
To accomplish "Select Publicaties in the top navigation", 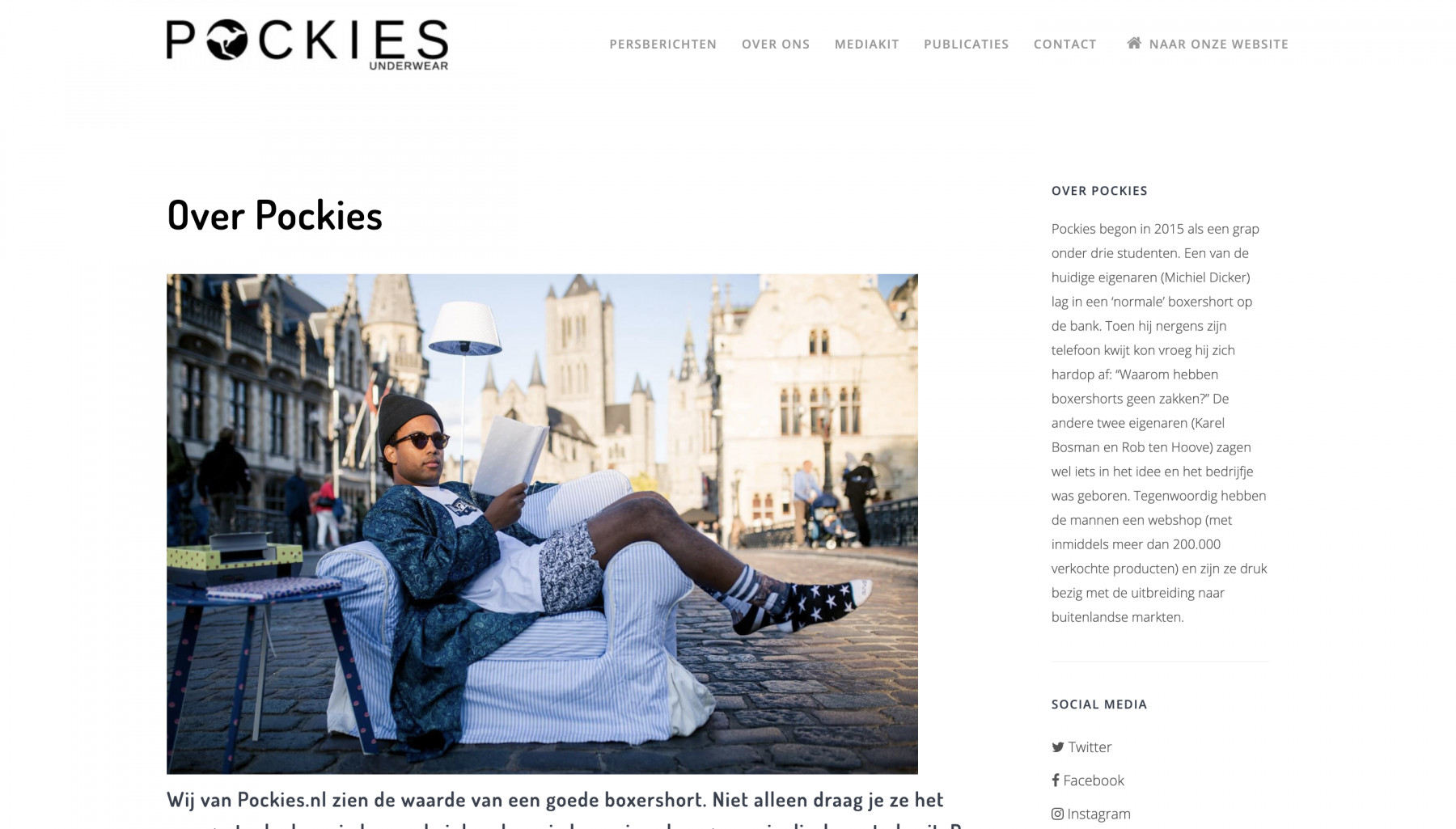I will tap(966, 44).
